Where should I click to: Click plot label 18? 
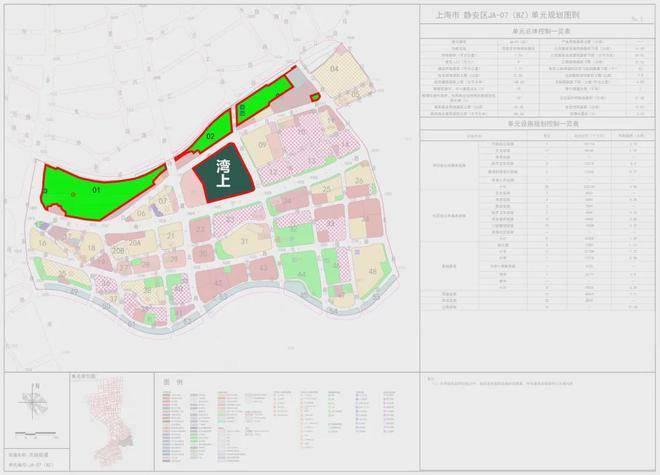point(91,248)
